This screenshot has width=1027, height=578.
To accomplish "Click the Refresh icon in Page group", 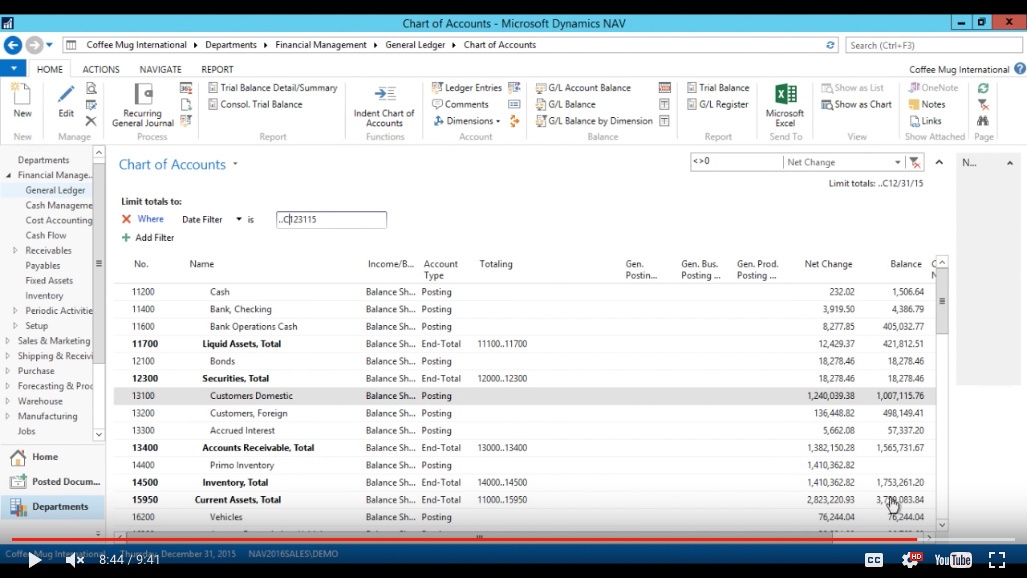I will [983, 88].
